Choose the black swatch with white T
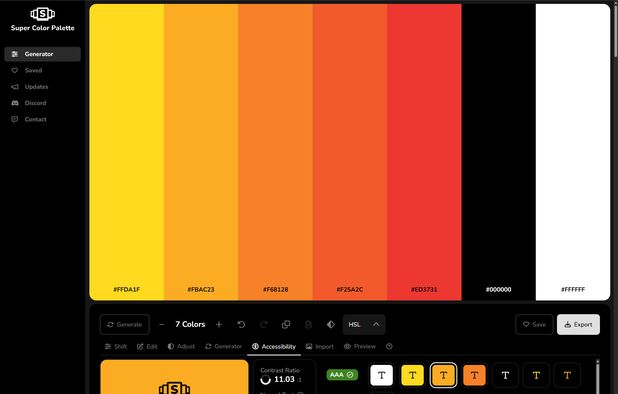618x394 pixels. tap(505, 375)
